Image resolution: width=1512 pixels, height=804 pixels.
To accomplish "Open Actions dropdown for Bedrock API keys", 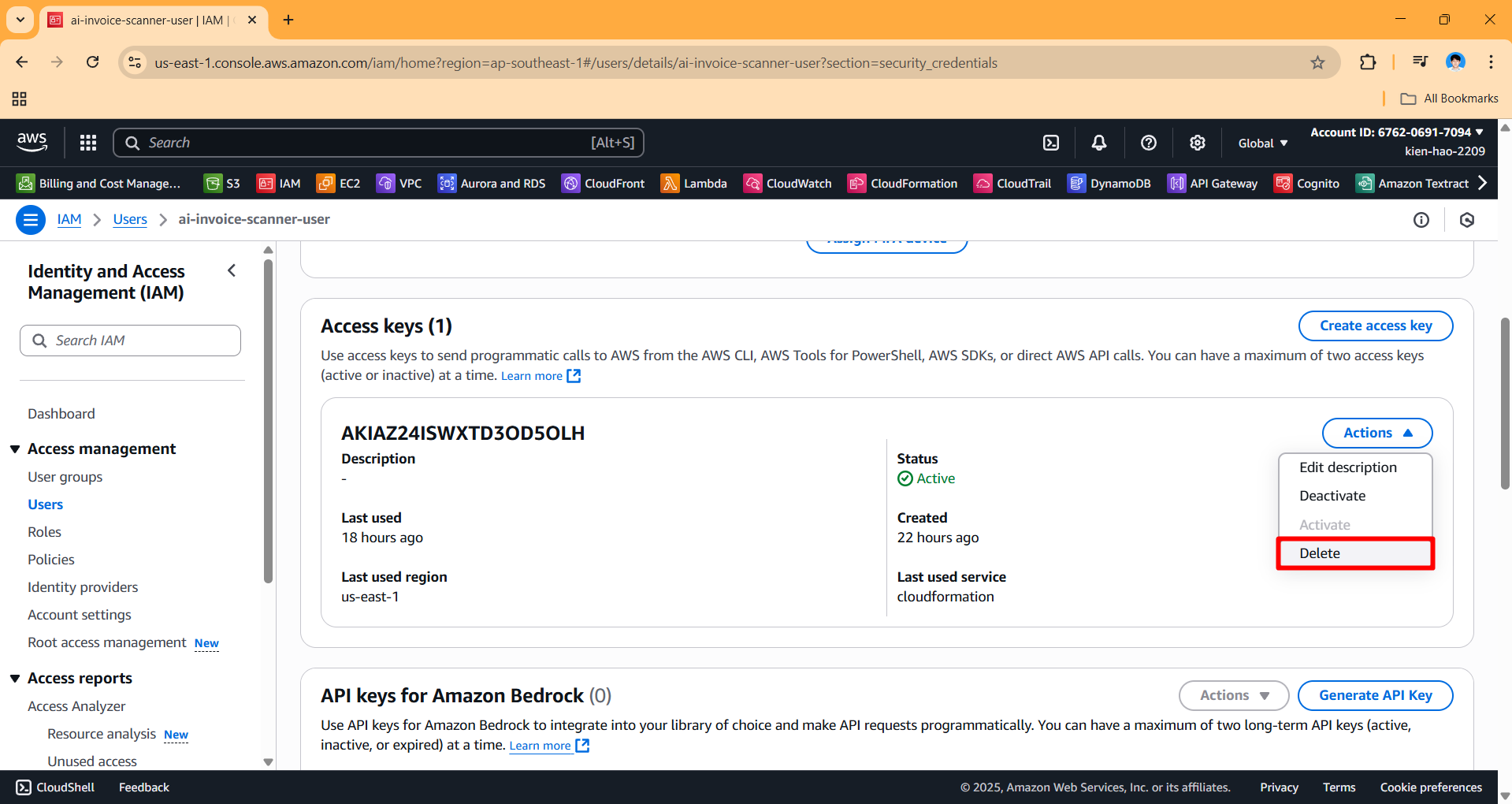I will click(1232, 695).
